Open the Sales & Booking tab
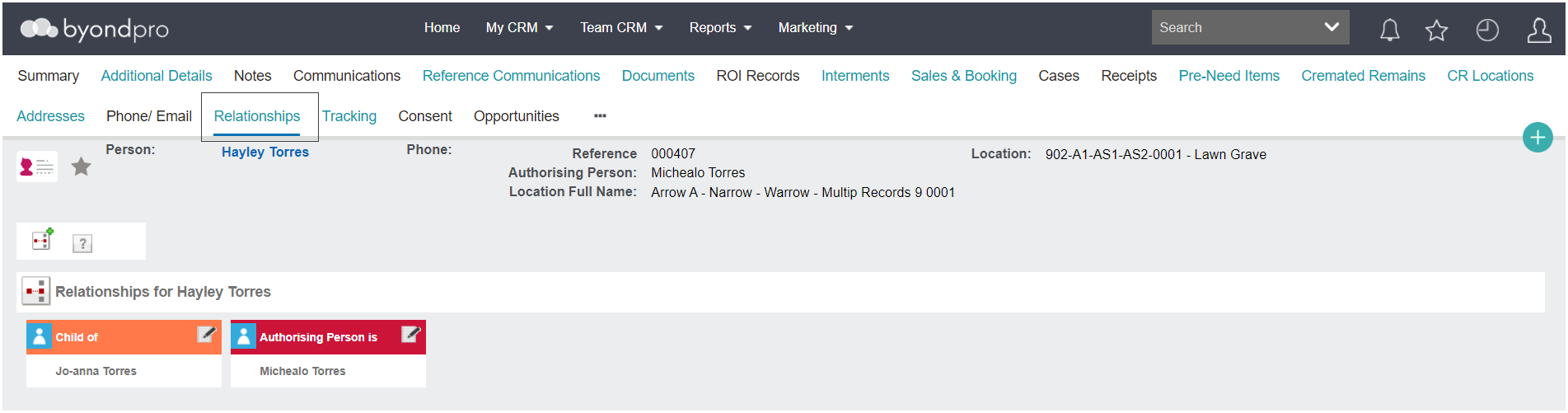1568x413 pixels. (964, 76)
